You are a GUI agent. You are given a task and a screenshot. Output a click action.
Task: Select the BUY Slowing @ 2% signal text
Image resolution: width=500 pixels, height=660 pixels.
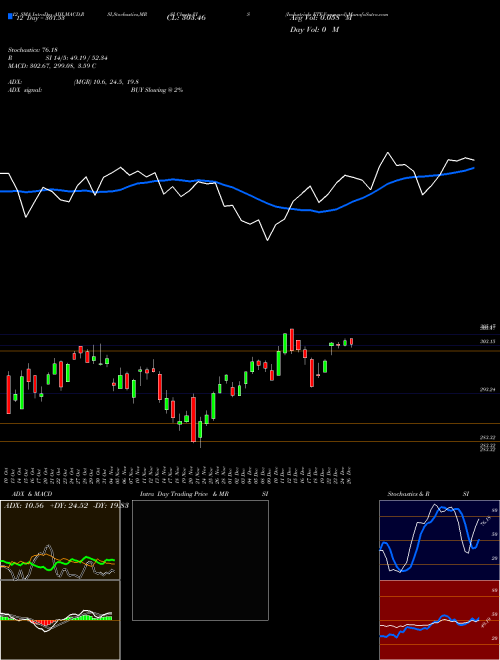157,90
